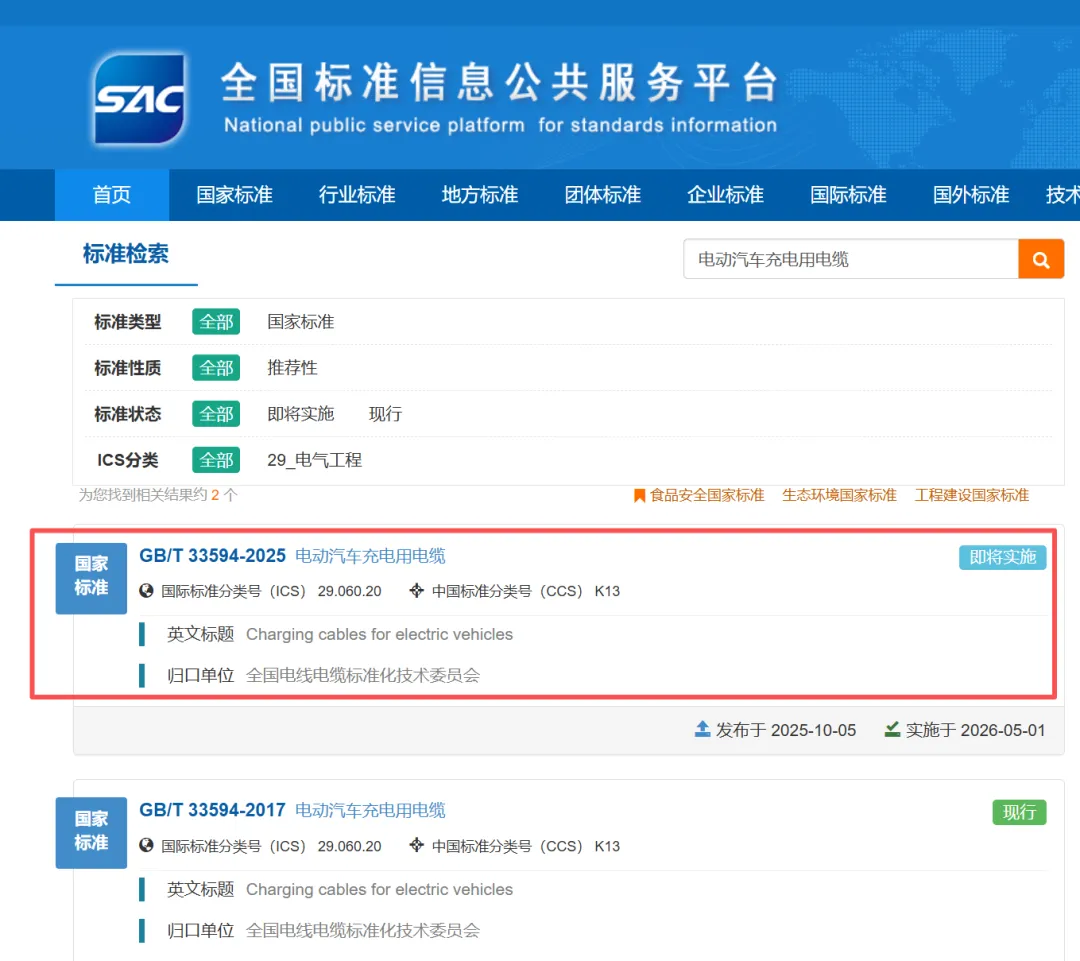Screen dimensions: 1080x961
Task: Open the 行业标准 navigation menu
Action: point(357,195)
